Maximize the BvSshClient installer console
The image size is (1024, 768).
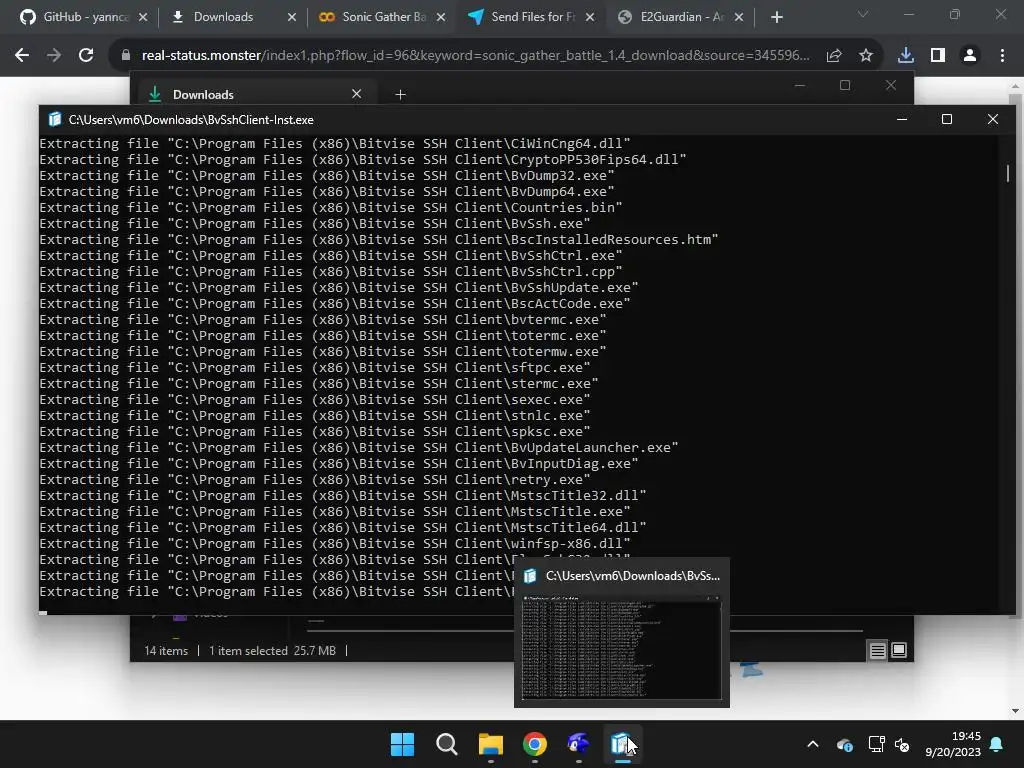[x=947, y=120]
